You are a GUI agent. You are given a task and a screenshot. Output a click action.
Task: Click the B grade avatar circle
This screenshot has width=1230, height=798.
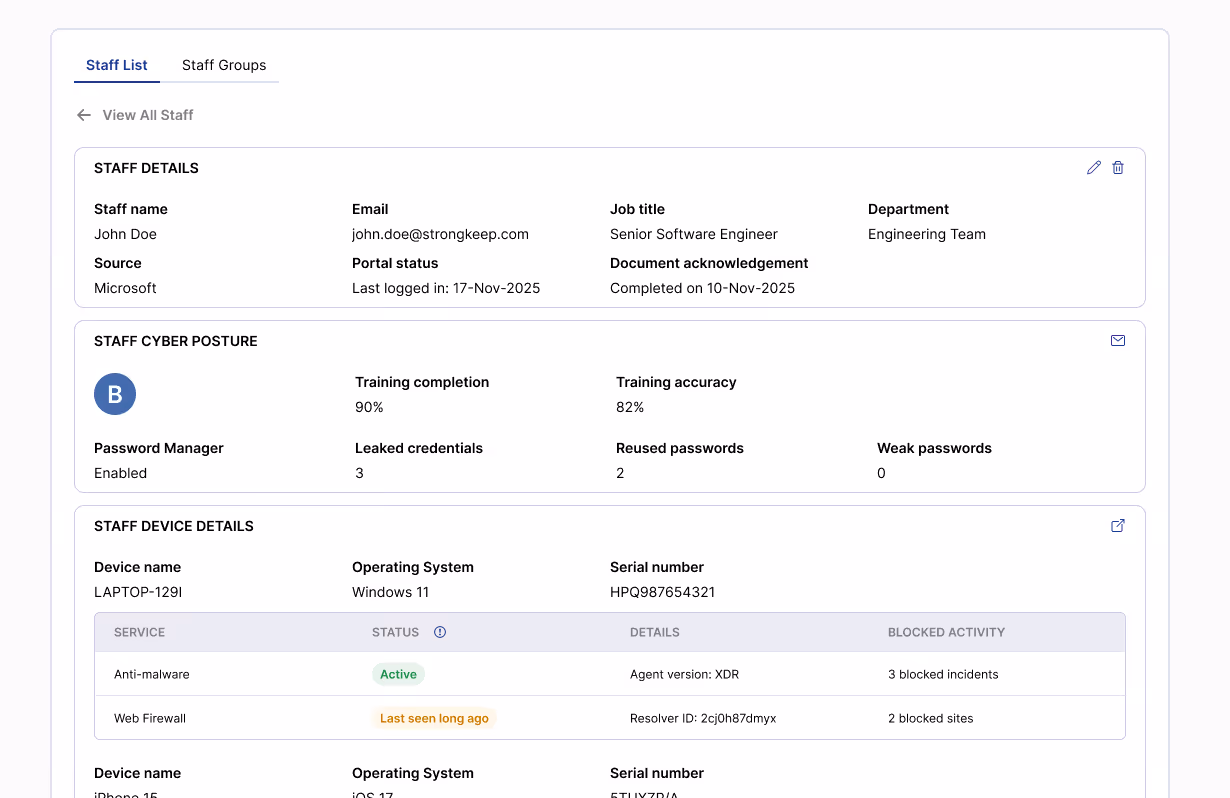[115, 395]
